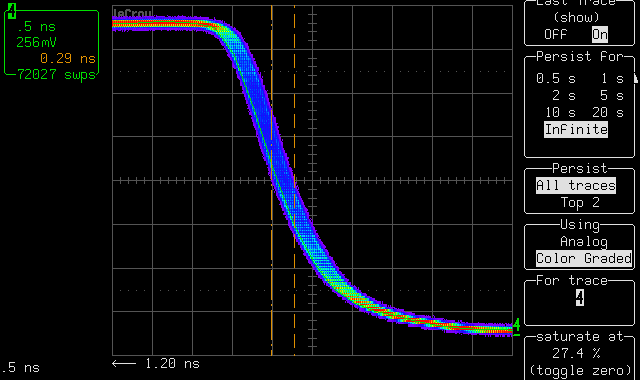Click the toggle zero label

580,371
